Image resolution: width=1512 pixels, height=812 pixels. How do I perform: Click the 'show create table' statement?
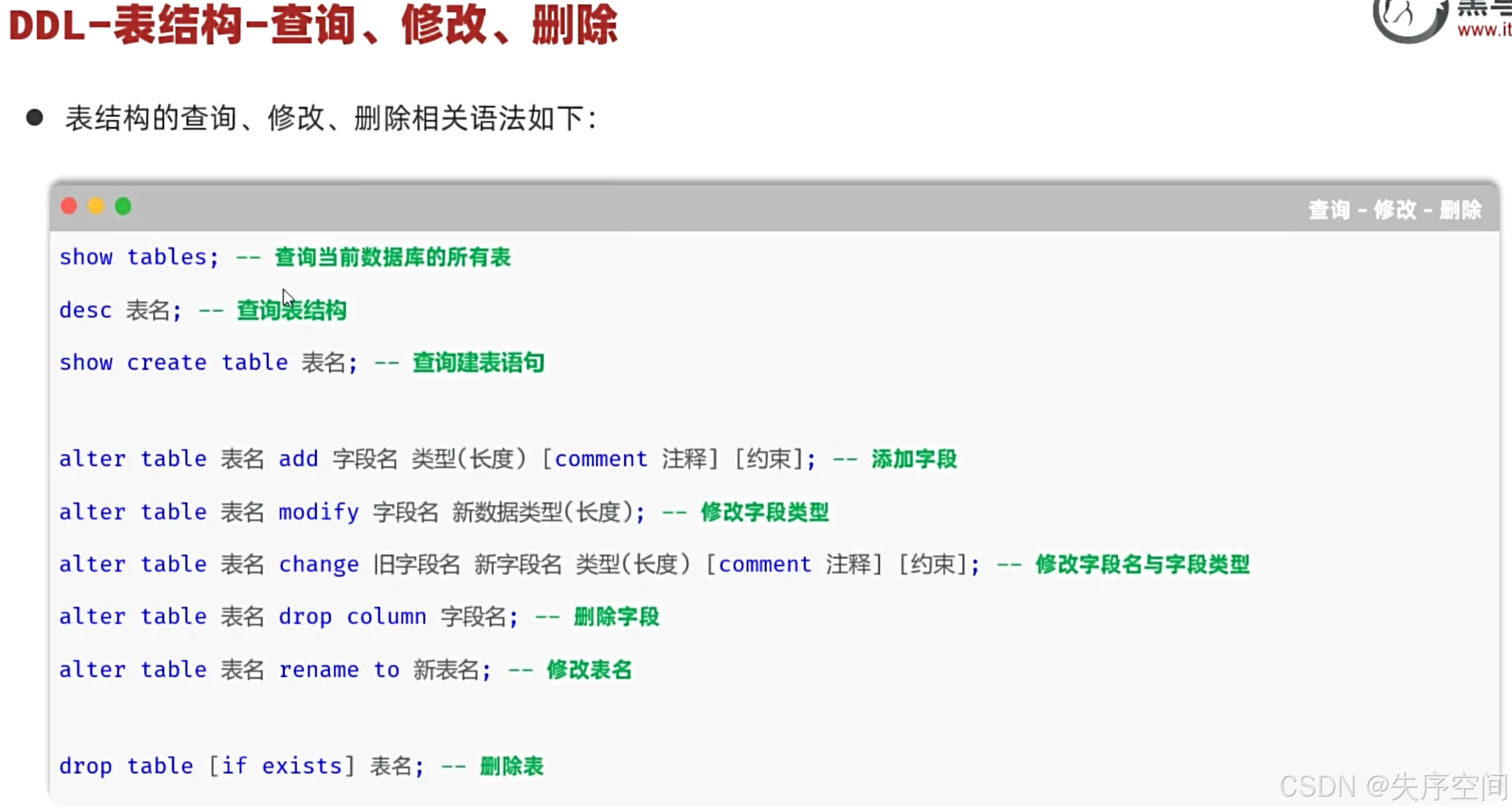click(173, 363)
